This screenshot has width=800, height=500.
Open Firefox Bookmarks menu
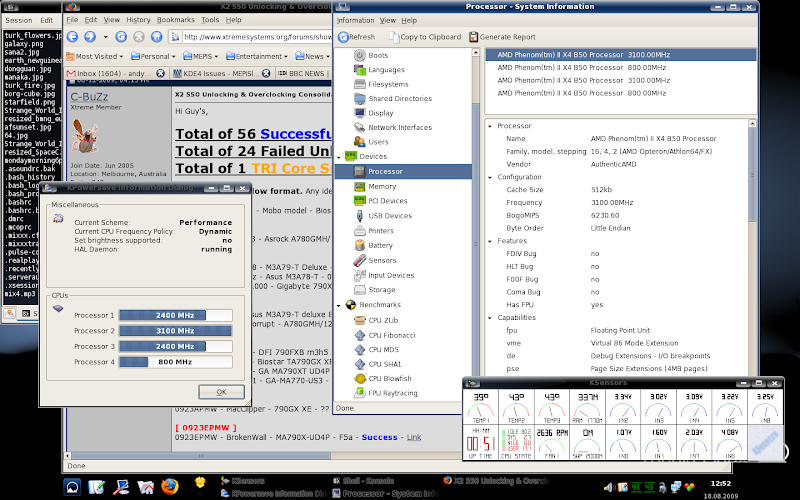176,20
